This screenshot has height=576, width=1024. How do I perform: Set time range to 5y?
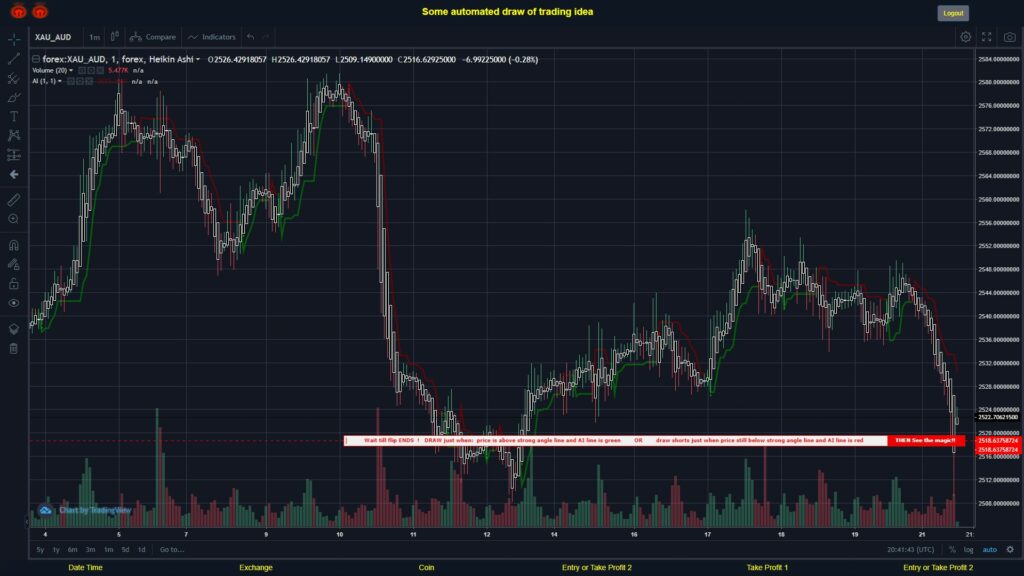point(40,550)
